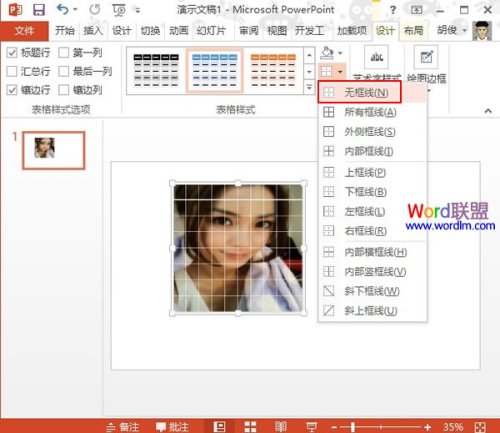Viewport: 500px width, 433px height.
Task: Collapse the ribbon with the chevron
Action: (x=488, y=111)
